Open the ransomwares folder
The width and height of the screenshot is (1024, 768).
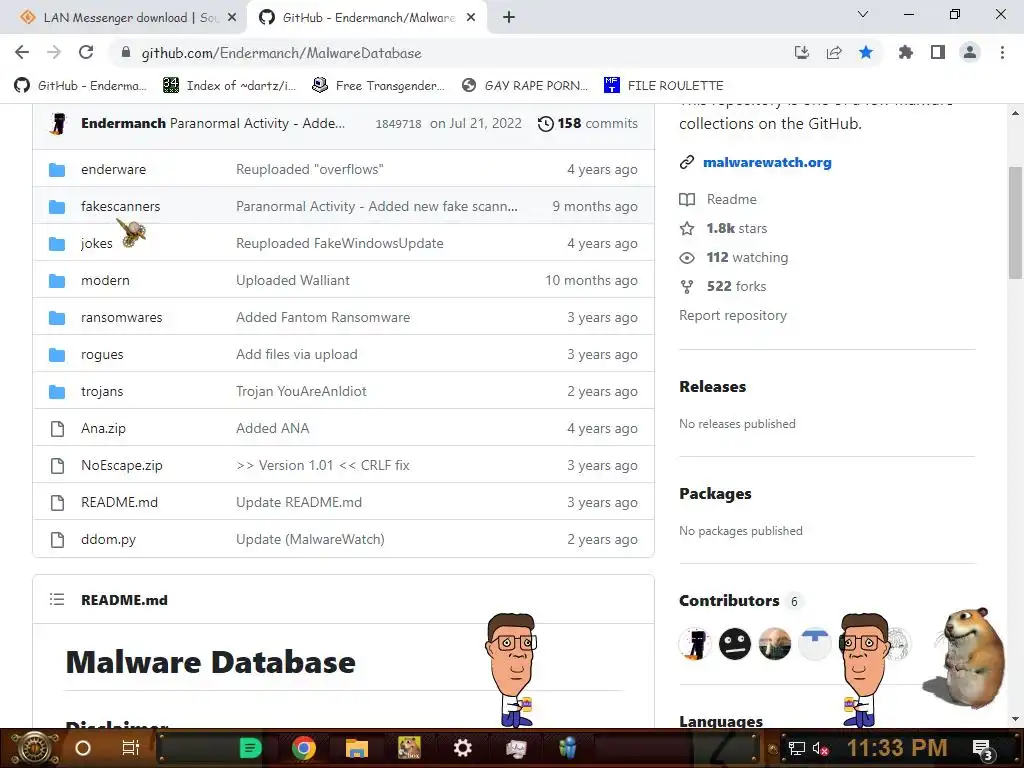121,317
